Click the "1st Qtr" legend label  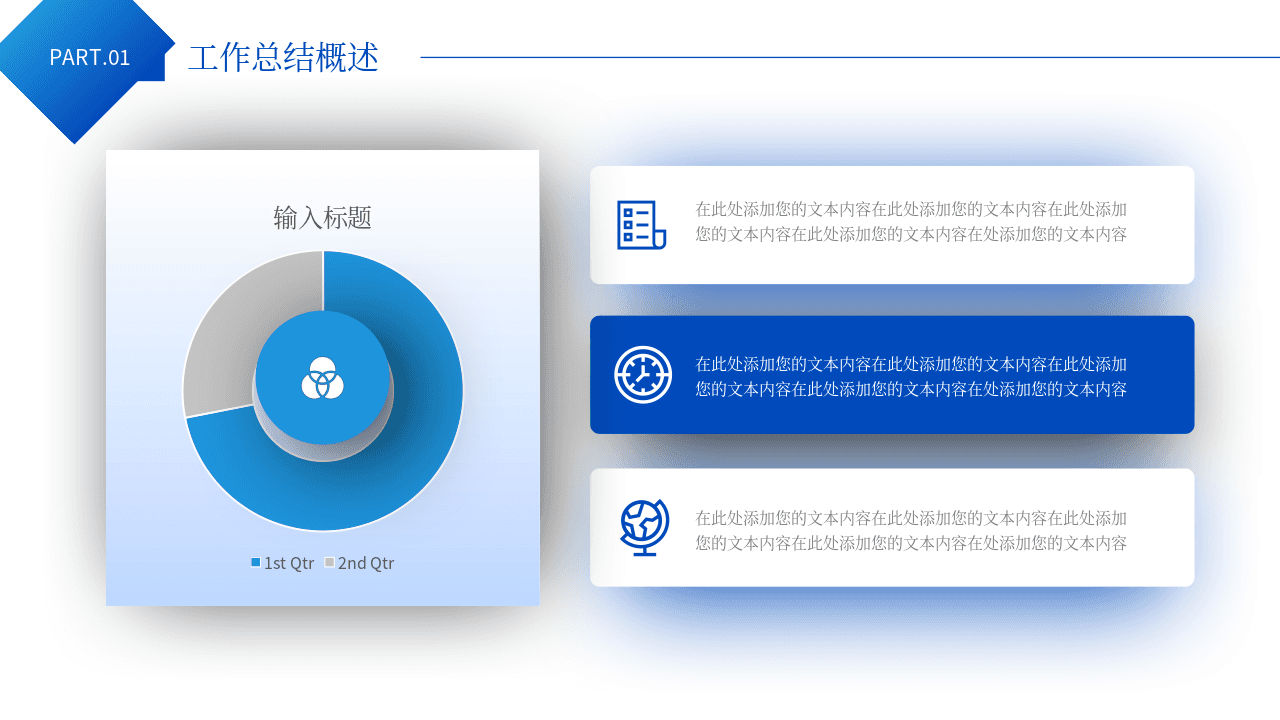point(289,563)
